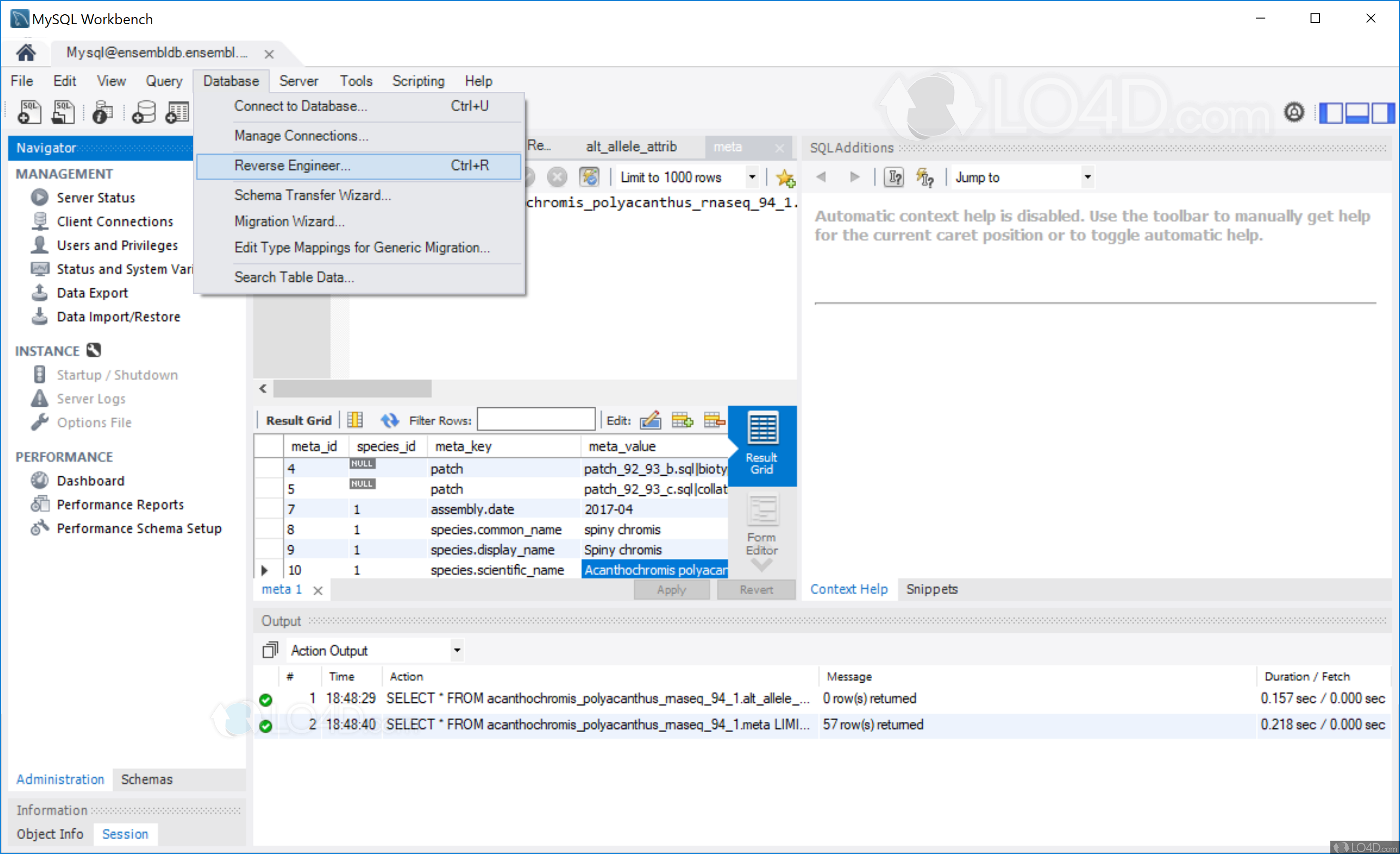
Task: Click the Apply button
Action: [671, 589]
